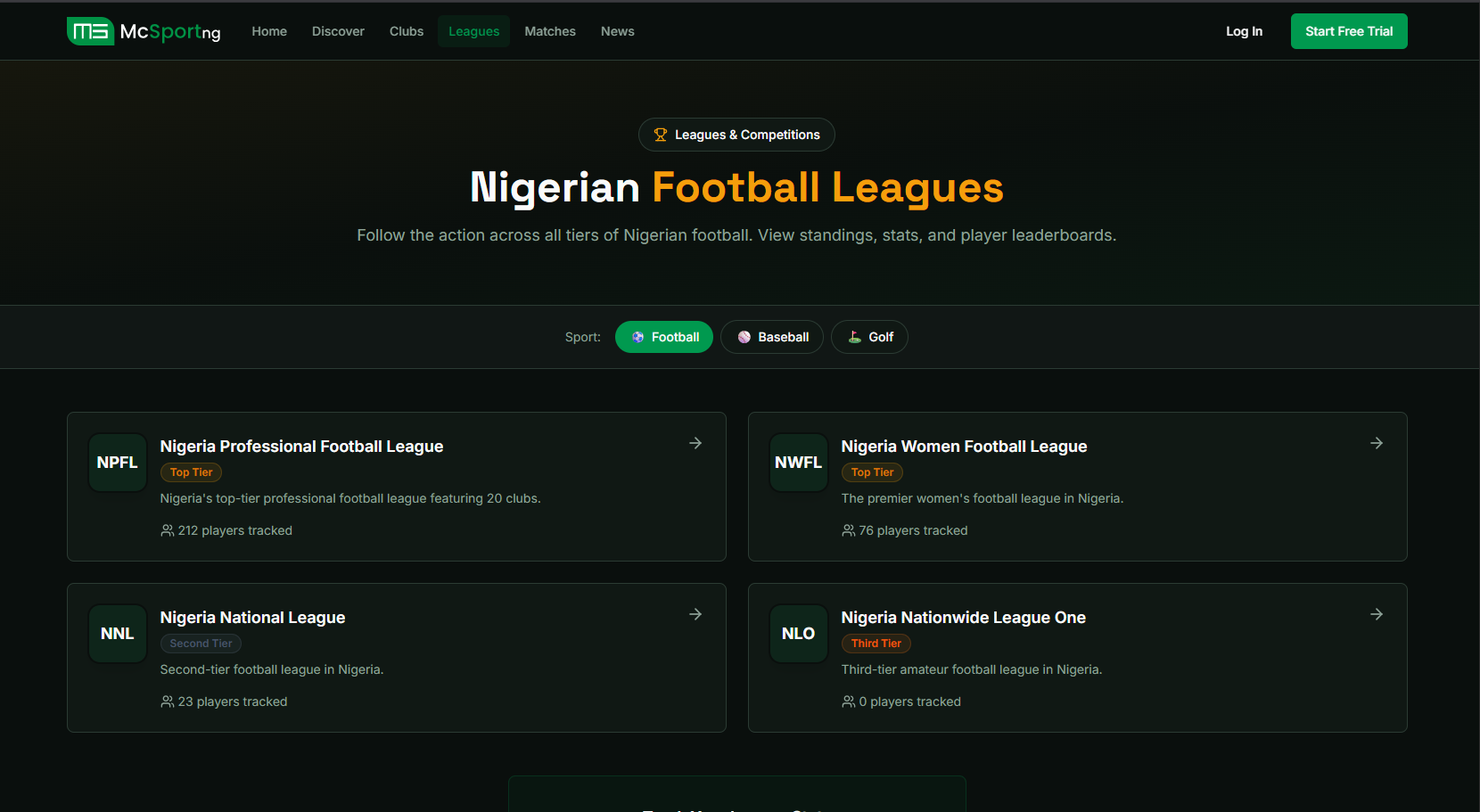Open the Nigeria Women Football League arrow
The image size is (1480, 812).
(x=1377, y=443)
